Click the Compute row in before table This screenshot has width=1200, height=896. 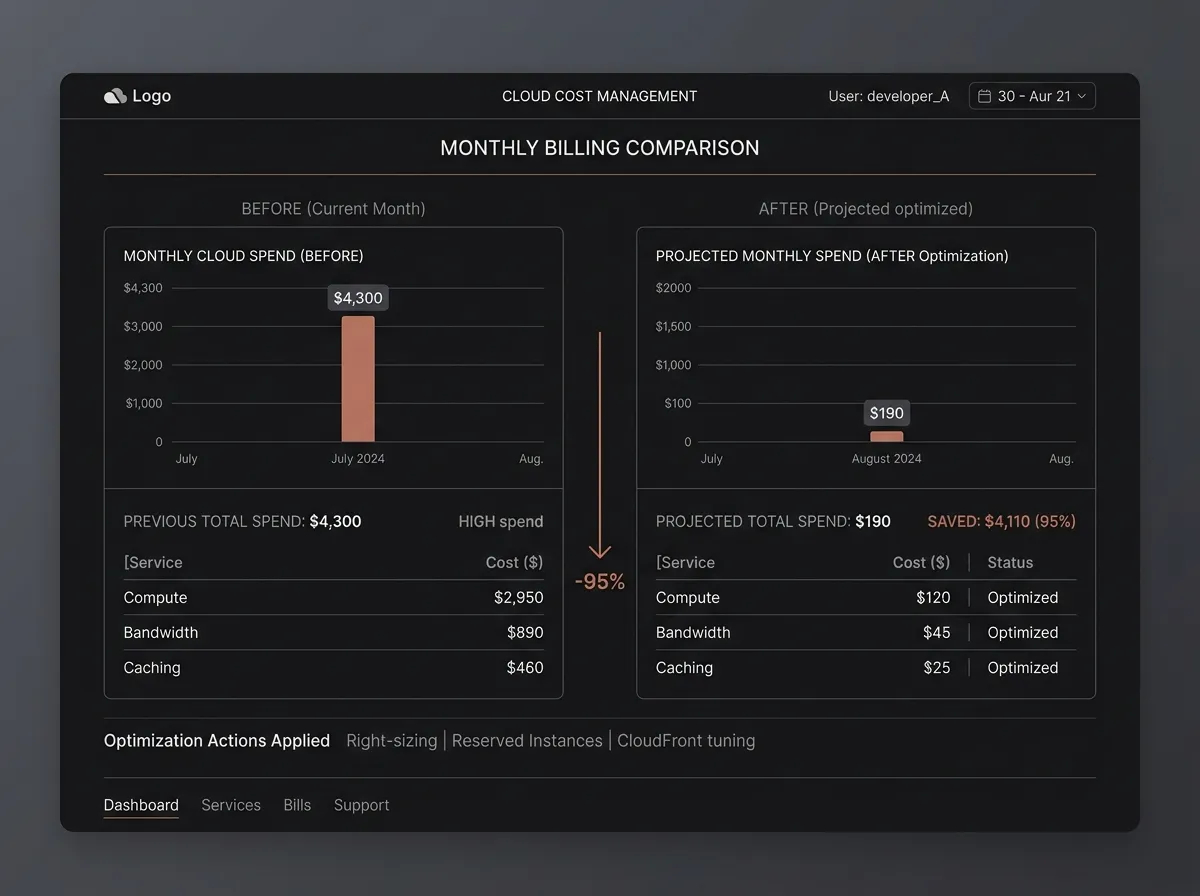point(334,598)
